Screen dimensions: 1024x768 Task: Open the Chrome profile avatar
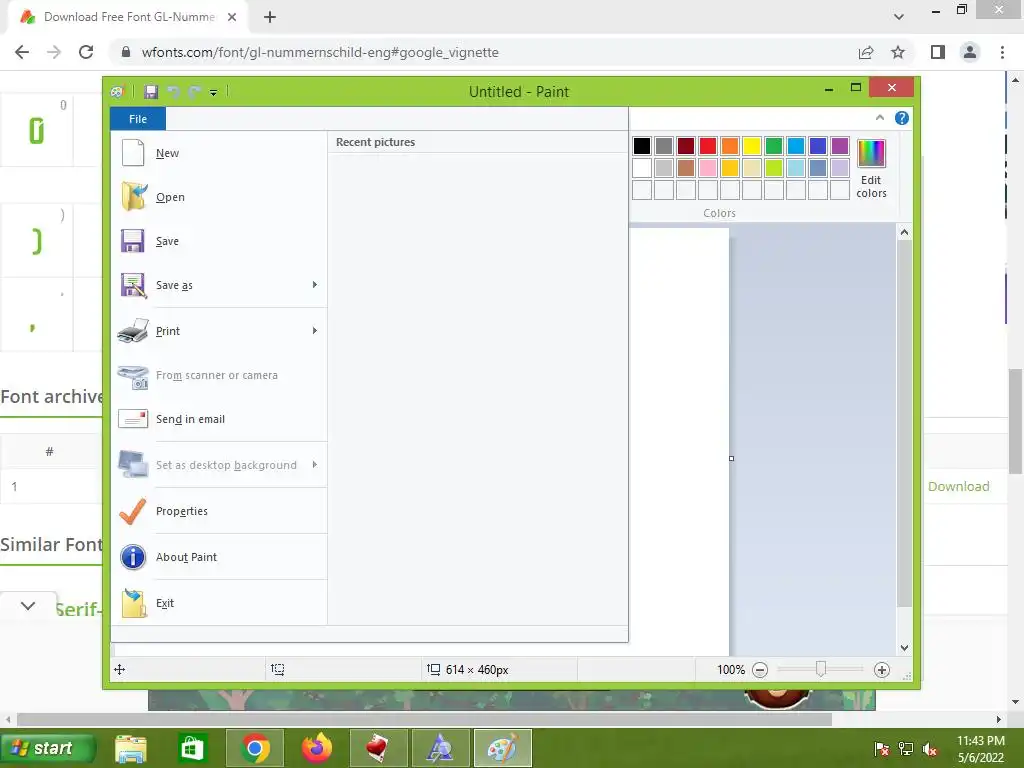tap(970, 52)
